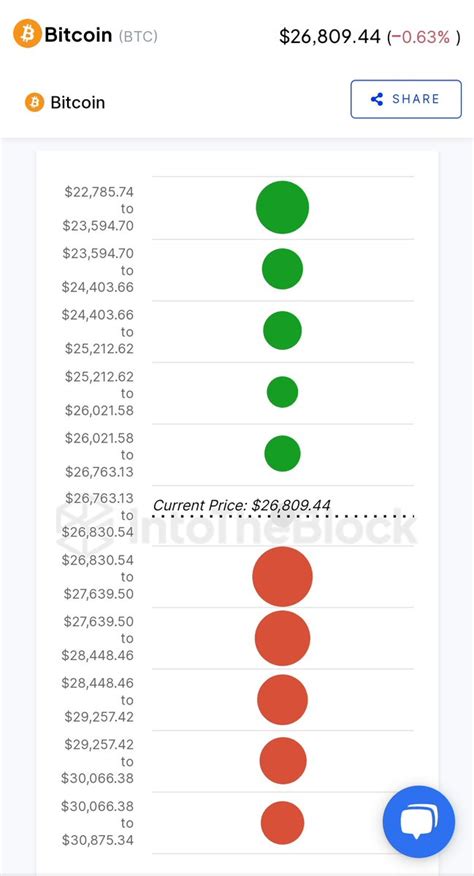Click the Bitcoin logo in the header
This screenshot has height=876, width=474.
pyautogui.click(x=27, y=33)
